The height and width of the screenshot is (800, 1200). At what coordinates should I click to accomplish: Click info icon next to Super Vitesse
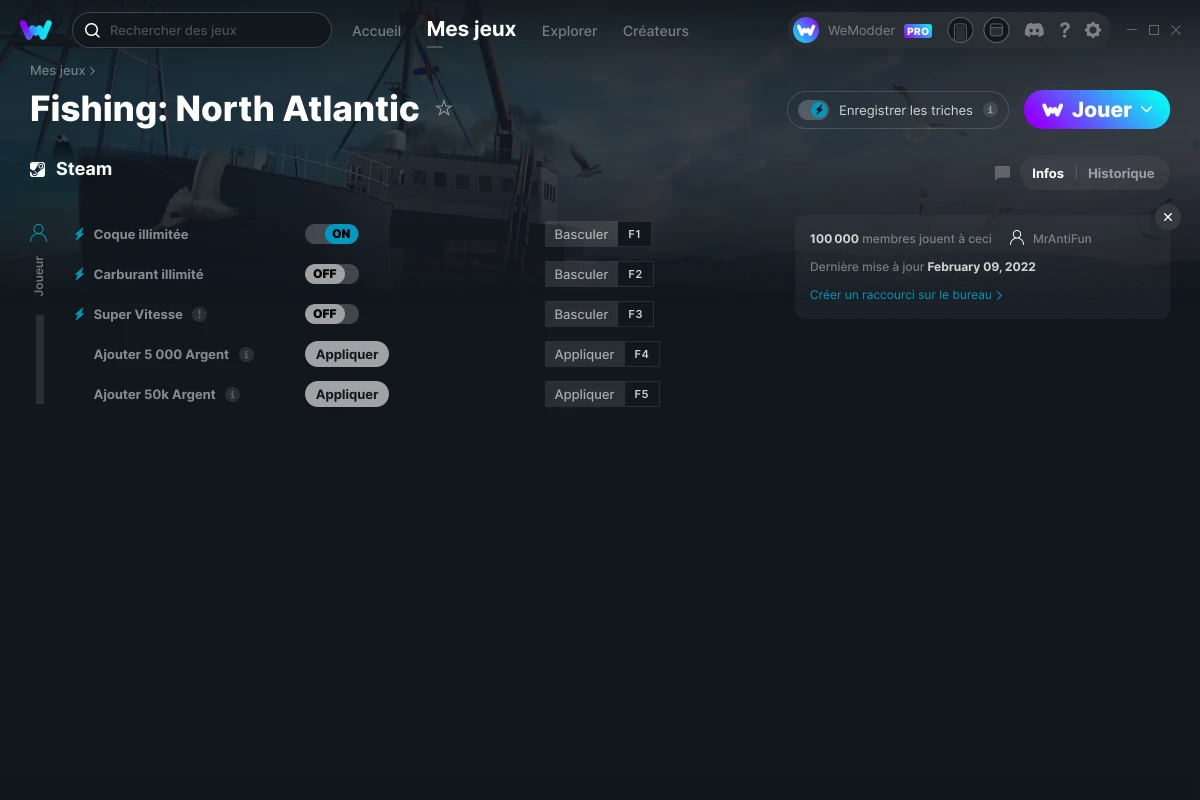199,314
